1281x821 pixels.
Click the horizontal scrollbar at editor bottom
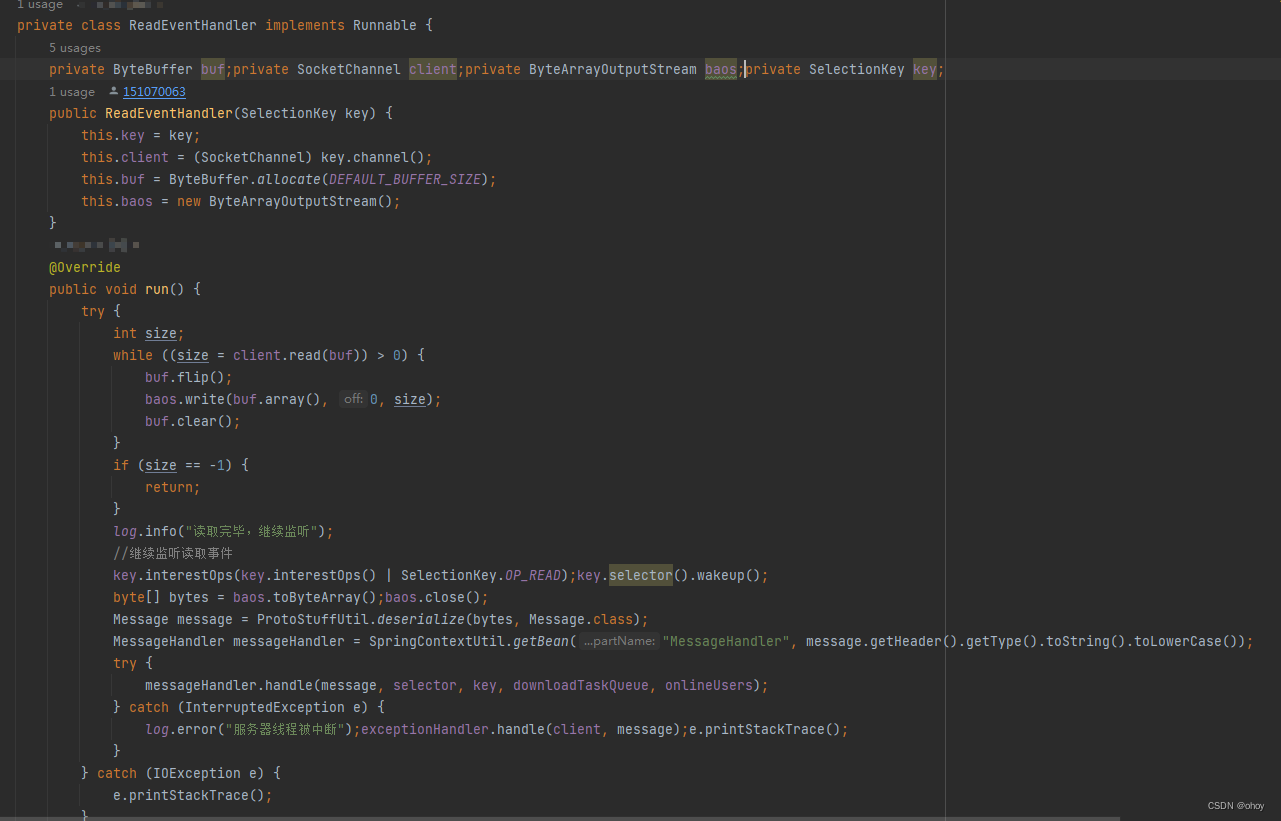560,818
